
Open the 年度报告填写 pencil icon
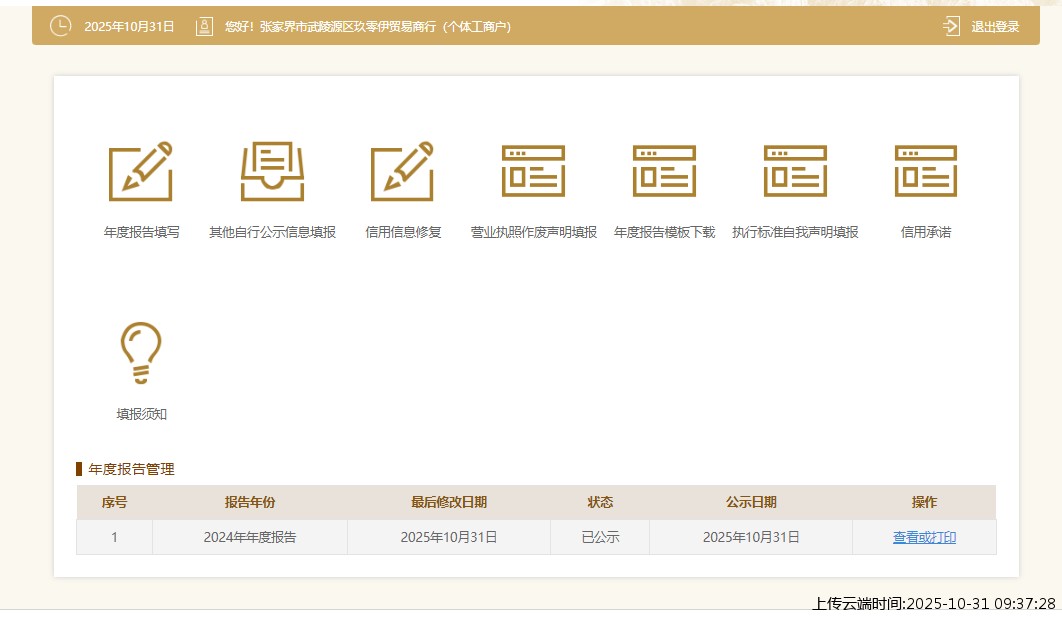click(x=141, y=171)
